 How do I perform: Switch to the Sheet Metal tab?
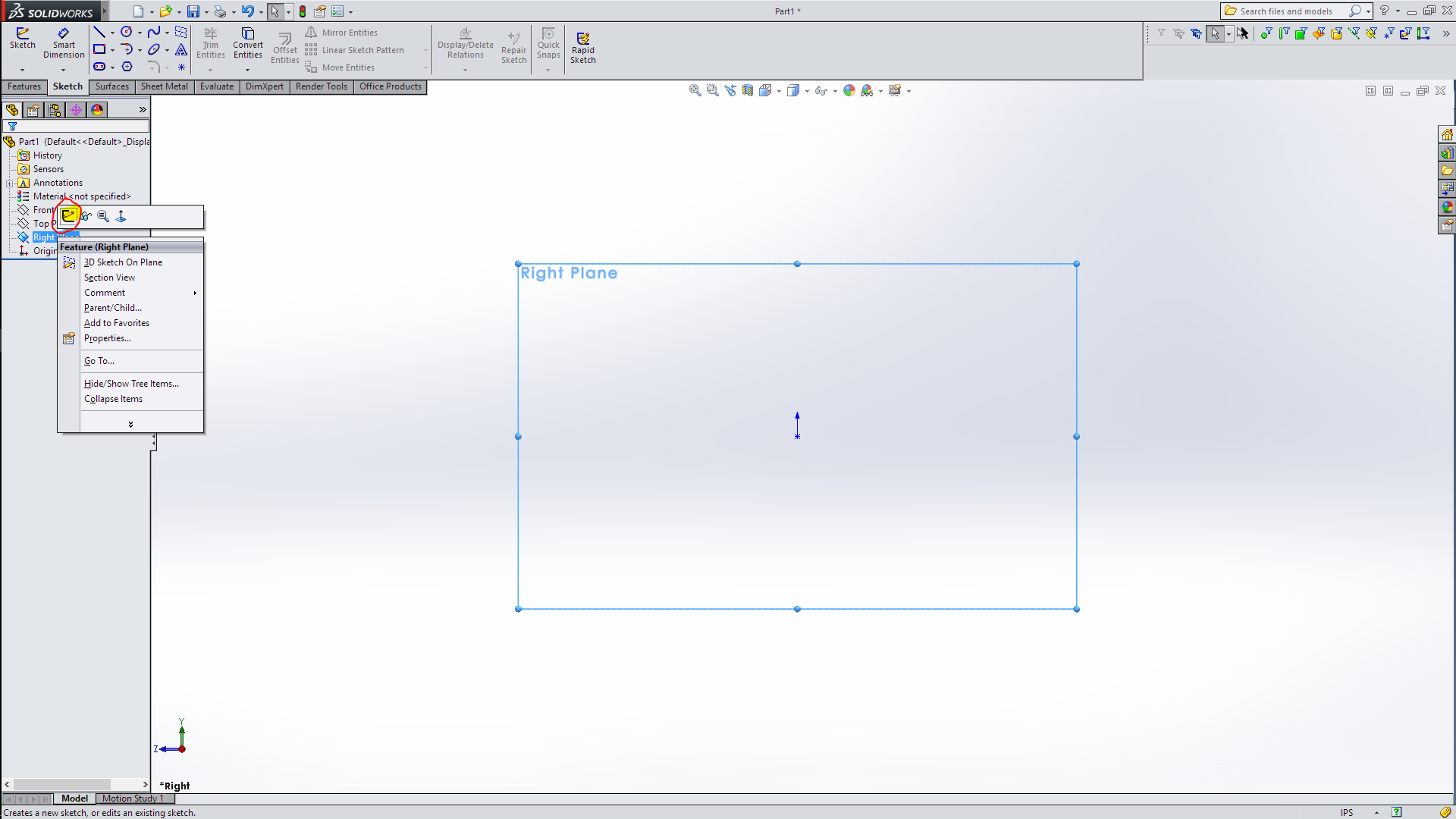point(164,86)
